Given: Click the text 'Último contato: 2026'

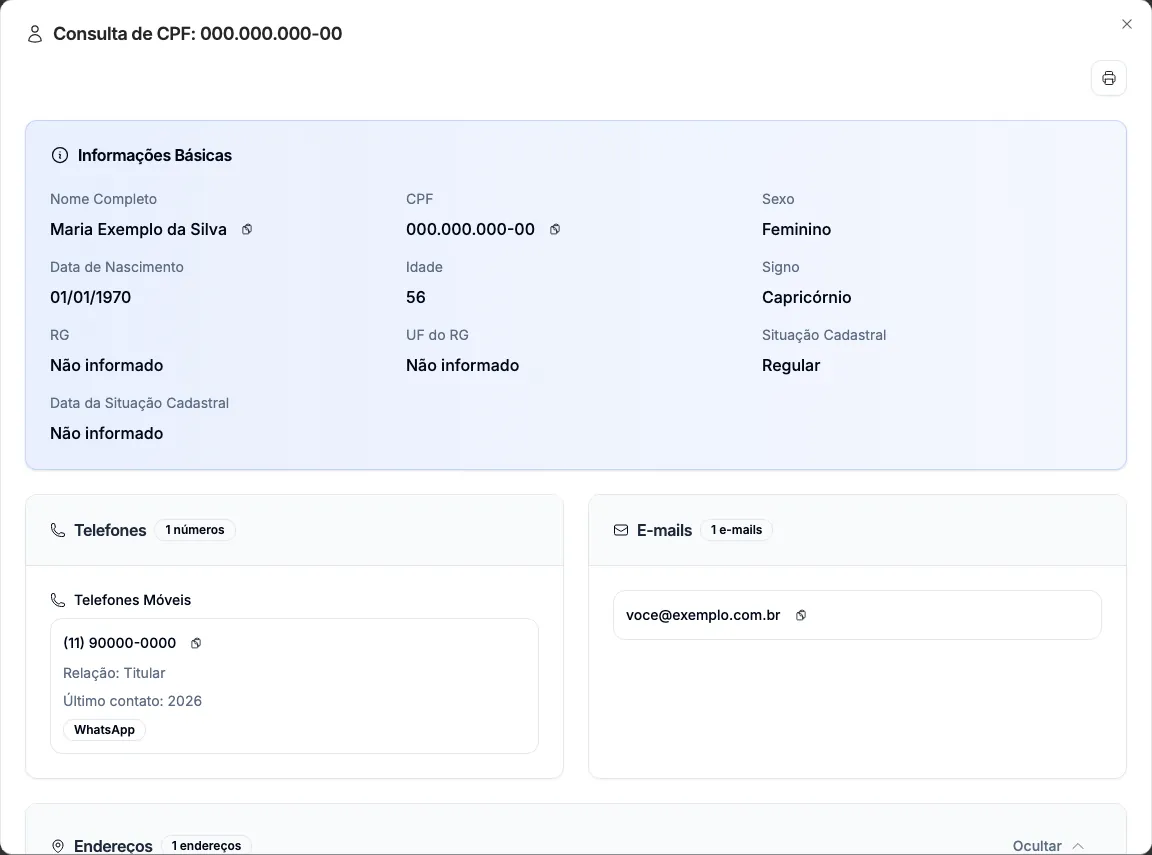Looking at the screenshot, I should (x=132, y=701).
